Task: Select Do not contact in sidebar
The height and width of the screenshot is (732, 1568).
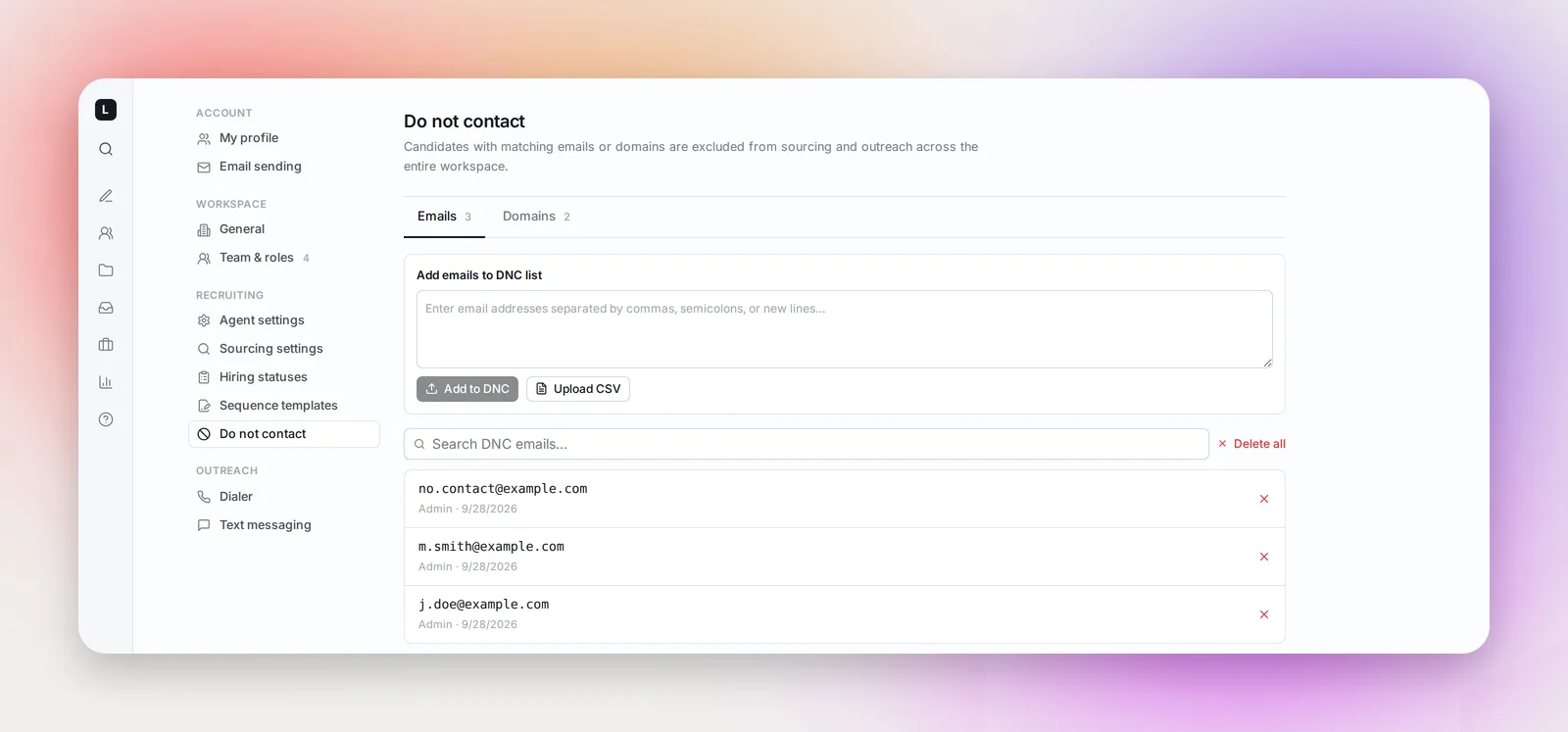Action: (x=283, y=434)
